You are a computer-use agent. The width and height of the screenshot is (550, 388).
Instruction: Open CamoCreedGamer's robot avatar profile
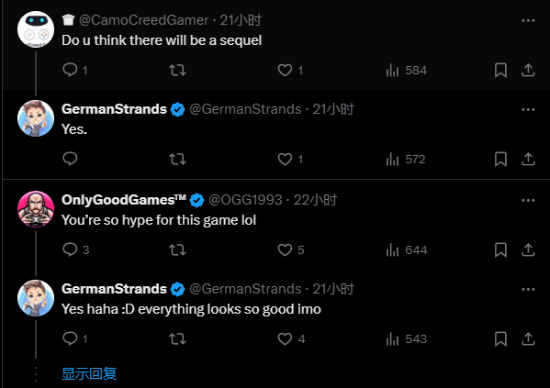pos(35,29)
